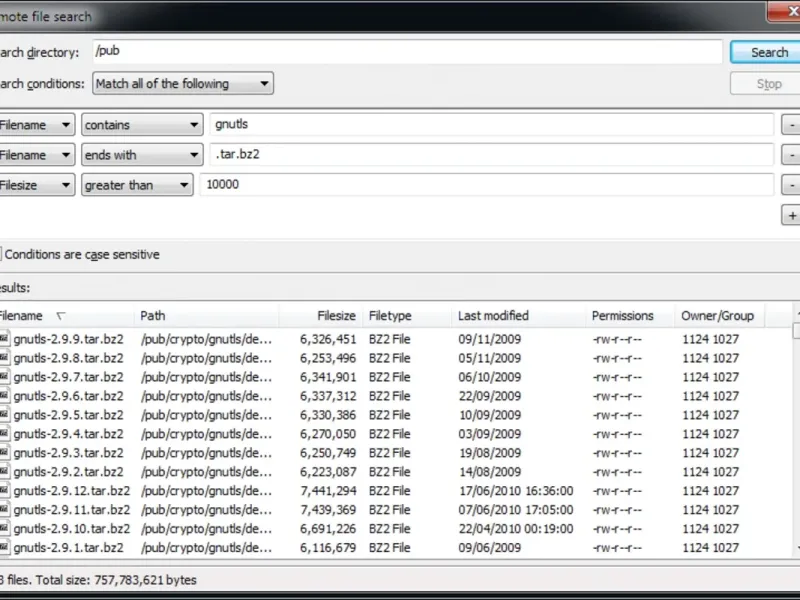Image resolution: width=800 pixels, height=600 pixels.
Task: Remove the Filesize condition with minus button
Action: pos(791,185)
